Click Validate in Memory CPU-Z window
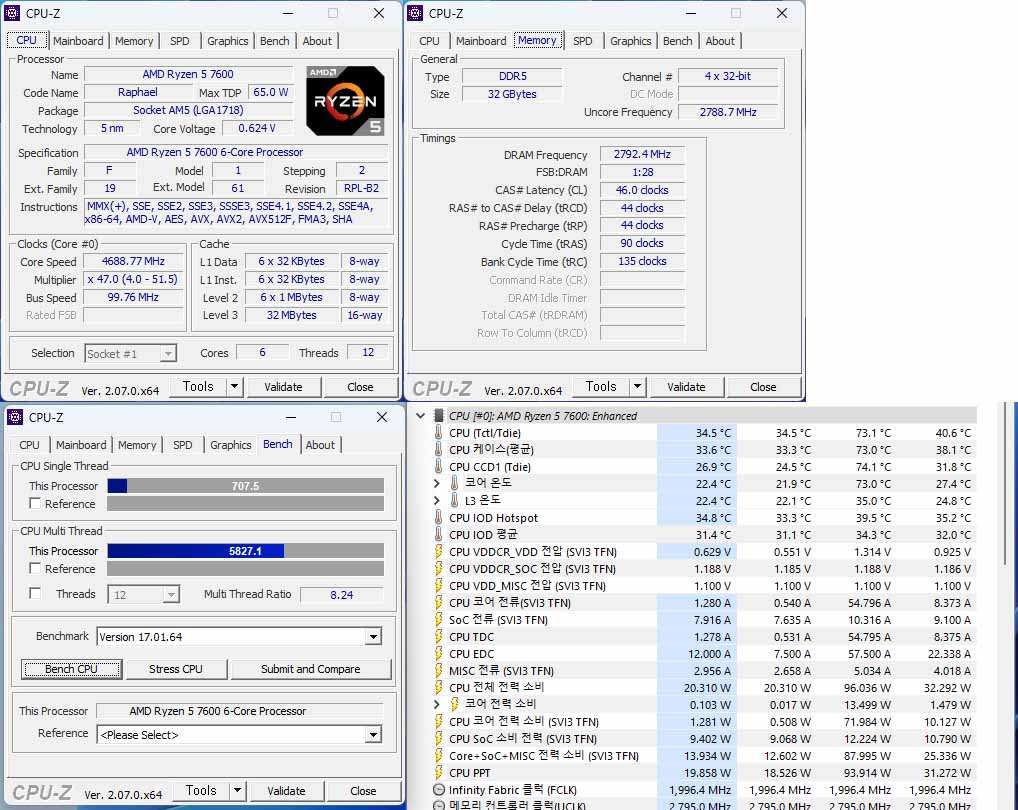 pyautogui.click(x=686, y=387)
